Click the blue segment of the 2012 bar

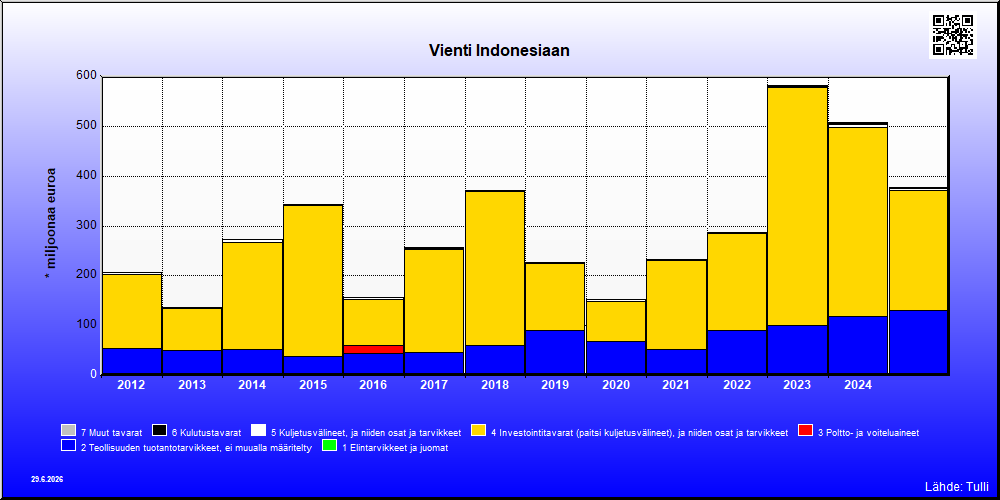point(131,361)
